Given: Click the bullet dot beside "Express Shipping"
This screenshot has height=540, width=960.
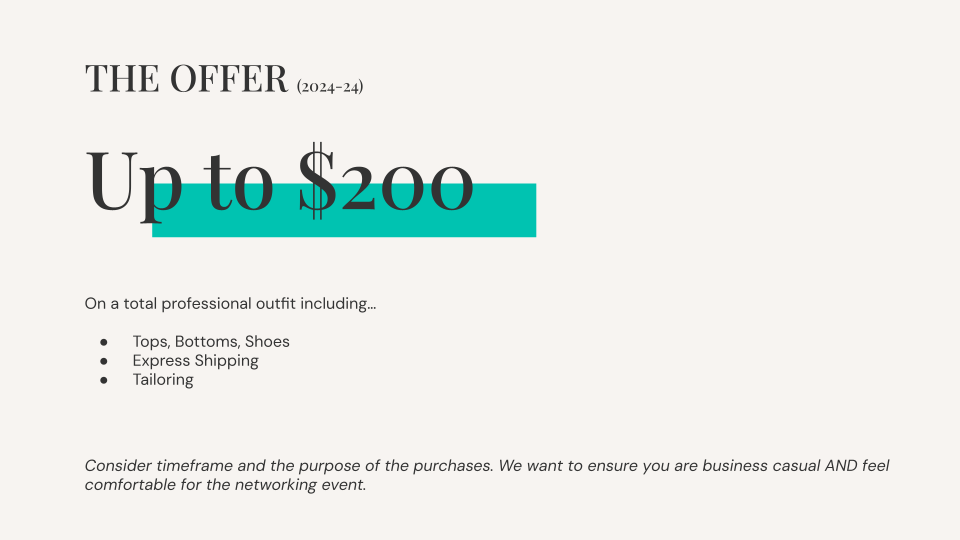Looking at the screenshot, I should 103,361.
